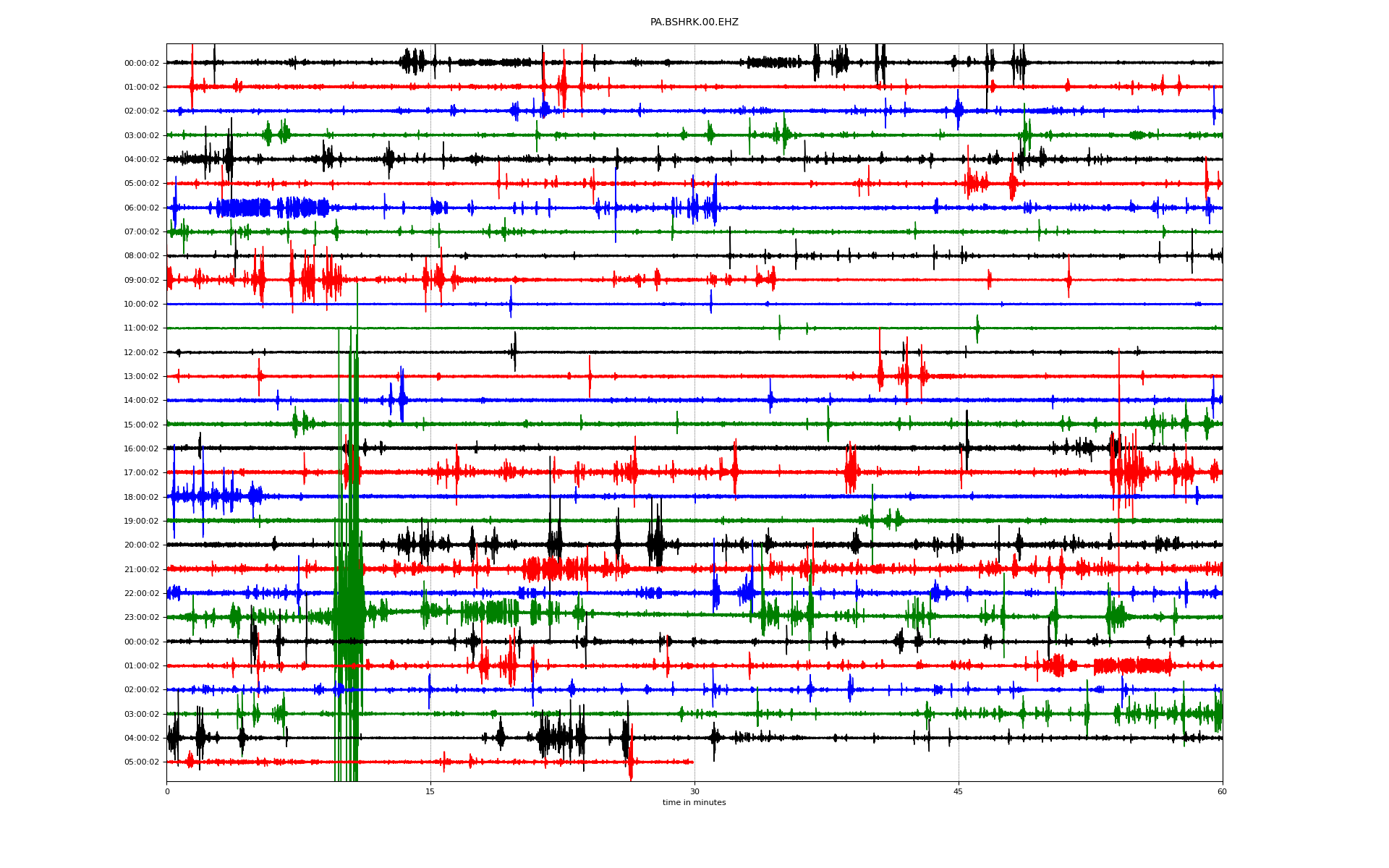
Task: Click the 30 tick on the x-axis
Action: (694, 791)
